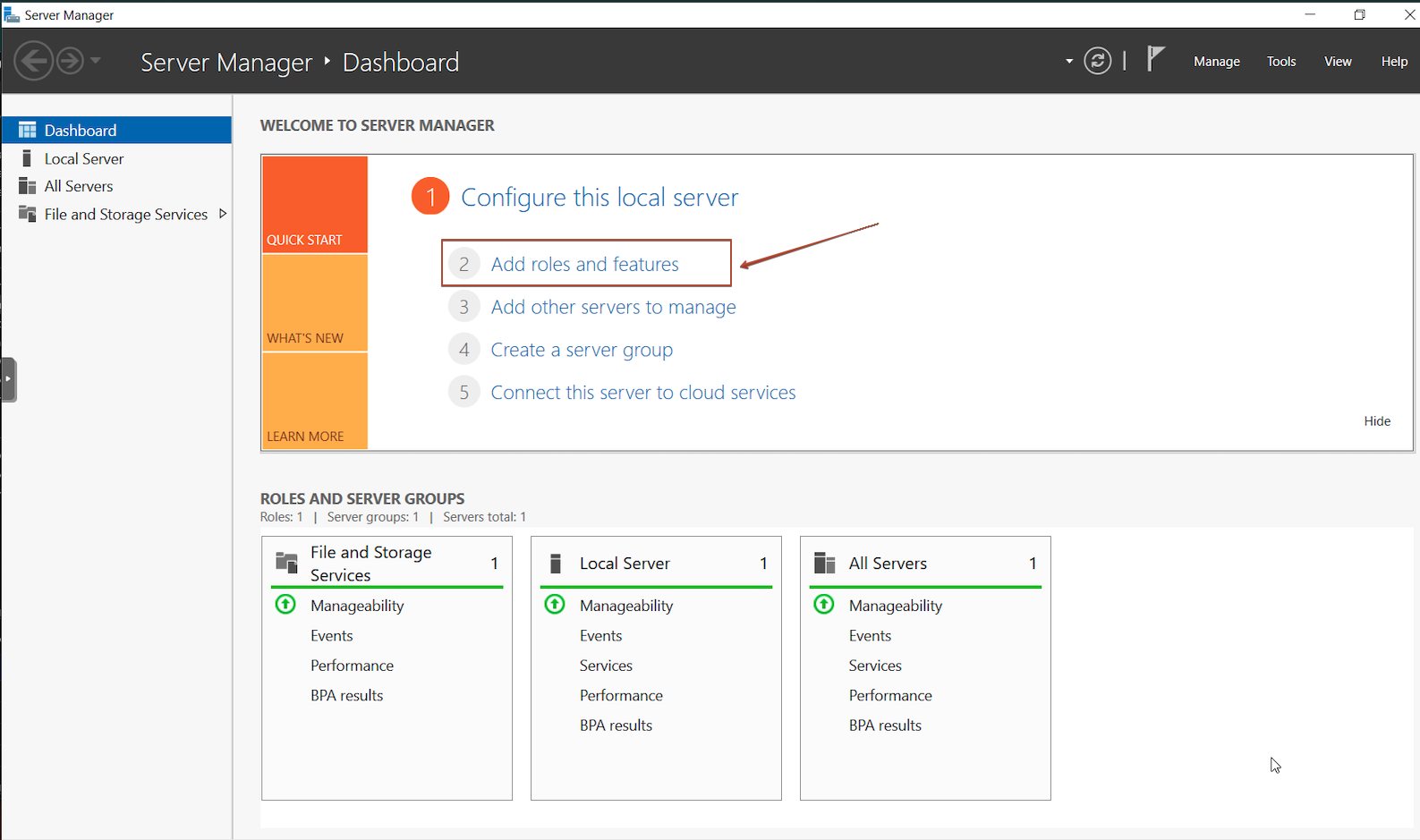Viewport: 1420px width, 840px height.
Task: Click Connect this server to cloud services
Action: click(x=642, y=393)
